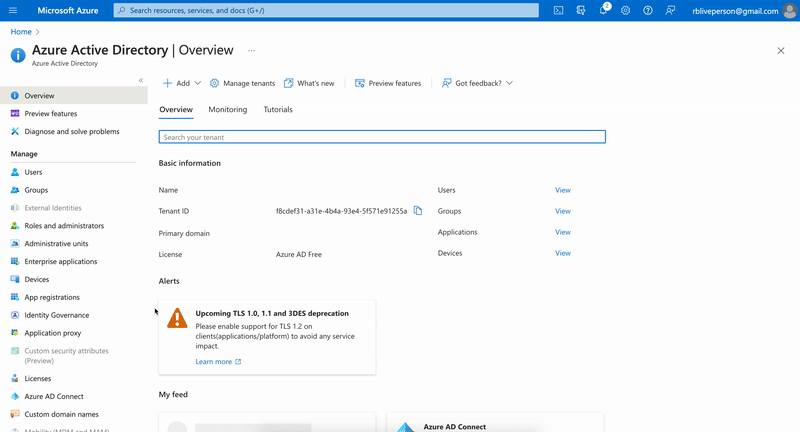The image size is (800, 432).
Task: Open portal Settings gear
Action: 626,10
